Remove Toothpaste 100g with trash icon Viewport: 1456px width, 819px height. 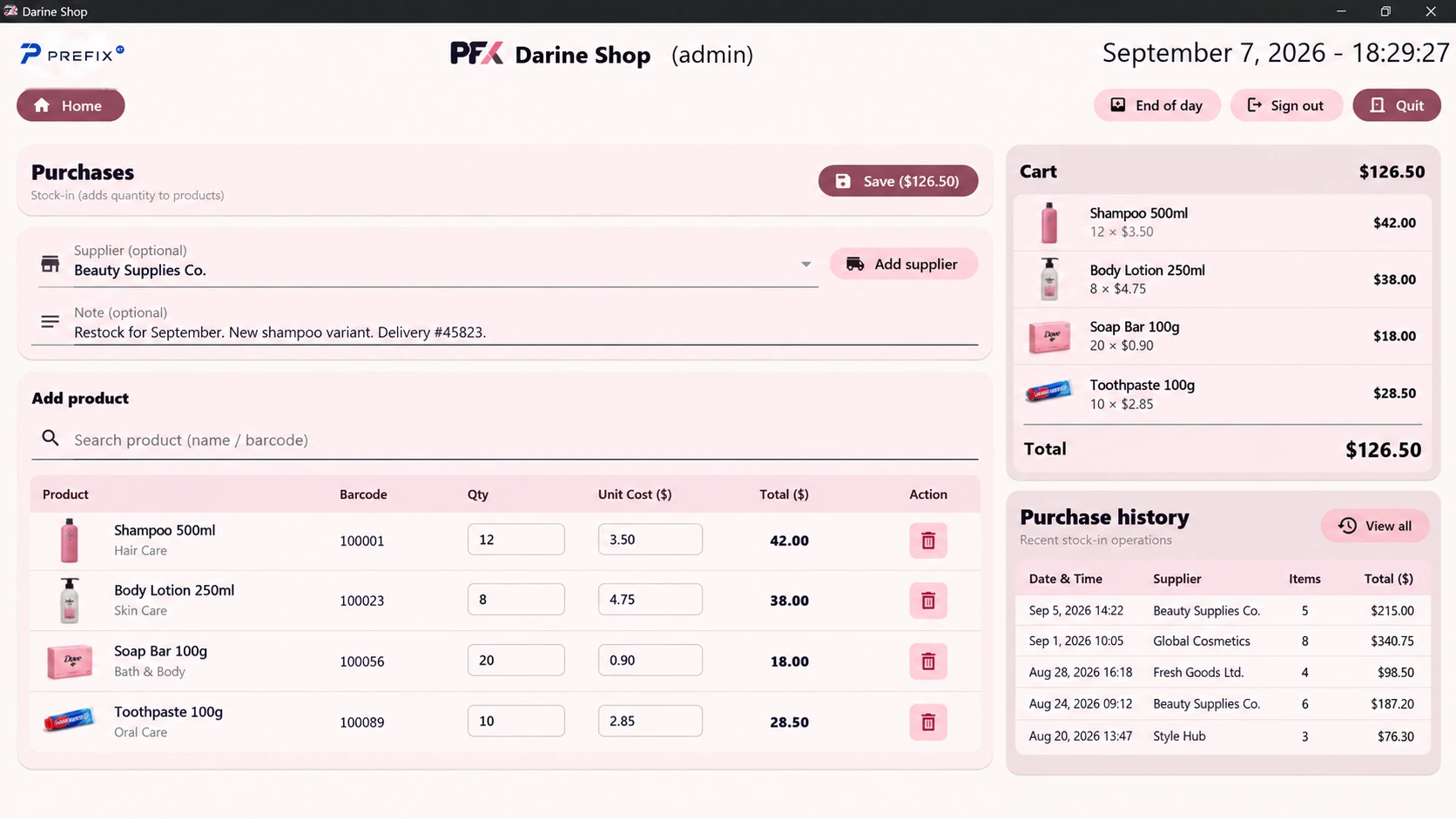[927, 722]
